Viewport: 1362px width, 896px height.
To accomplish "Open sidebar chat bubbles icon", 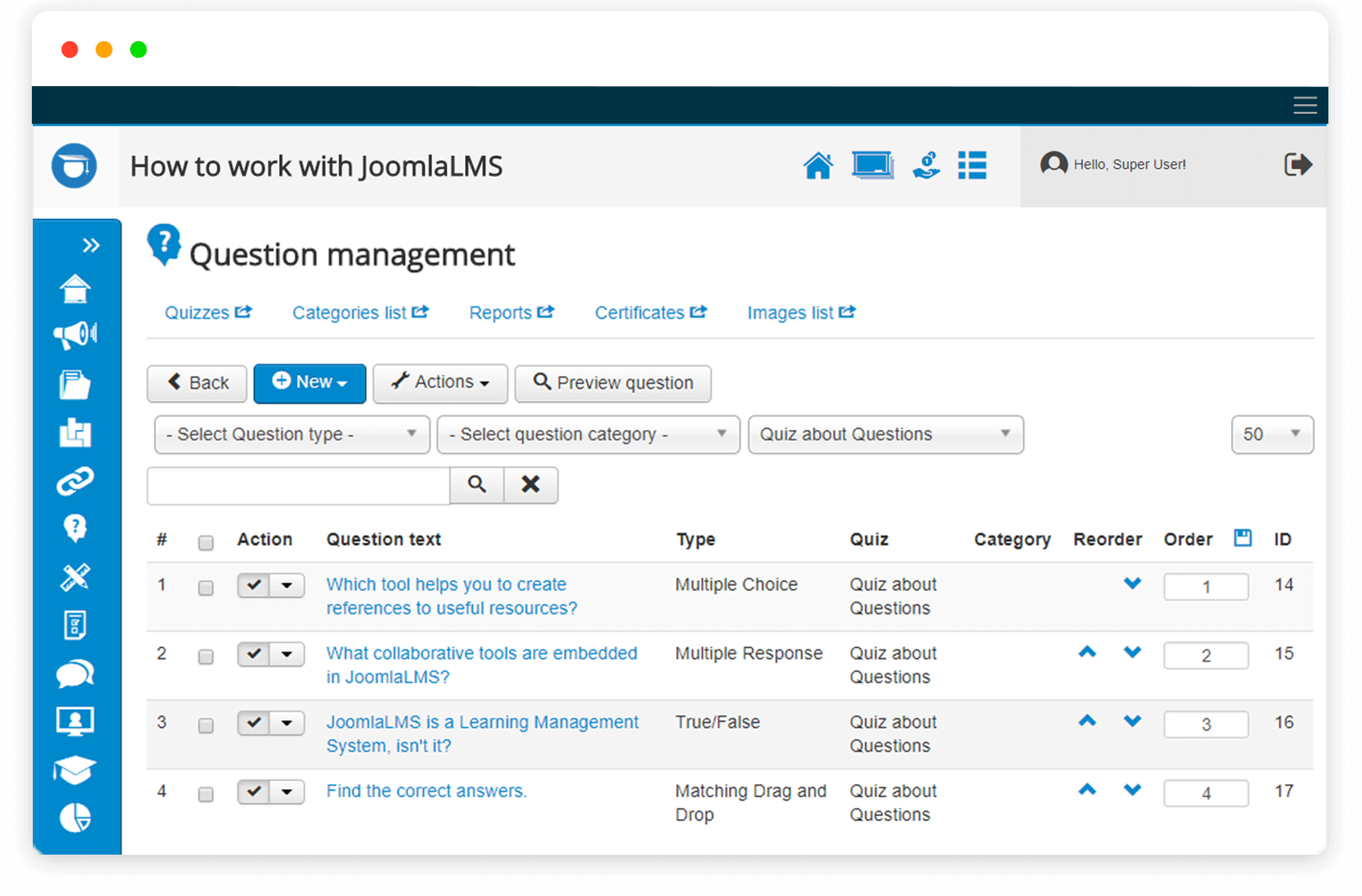I will tap(75, 673).
